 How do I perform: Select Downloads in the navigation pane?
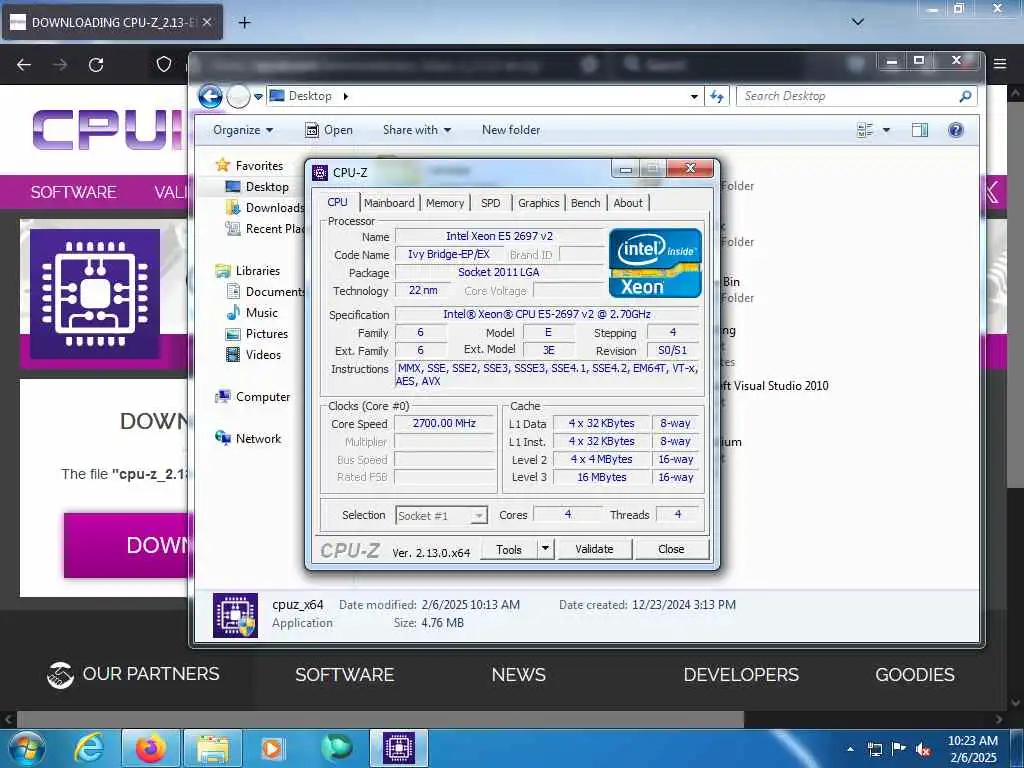274,208
